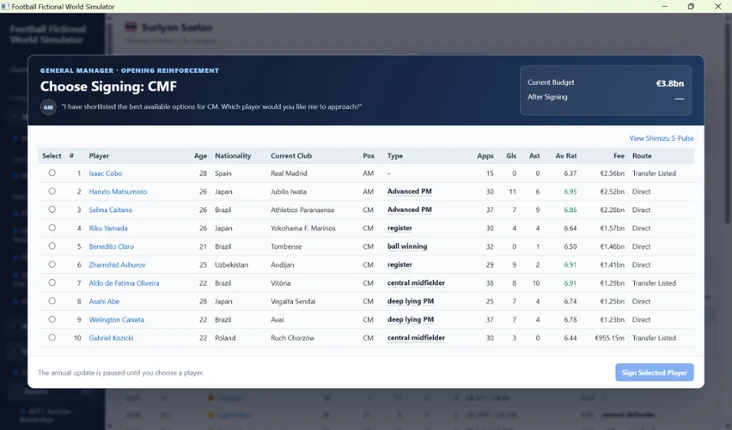Click Sign Selected Player button
Viewport: 732px width, 430px height.
tap(654, 373)
